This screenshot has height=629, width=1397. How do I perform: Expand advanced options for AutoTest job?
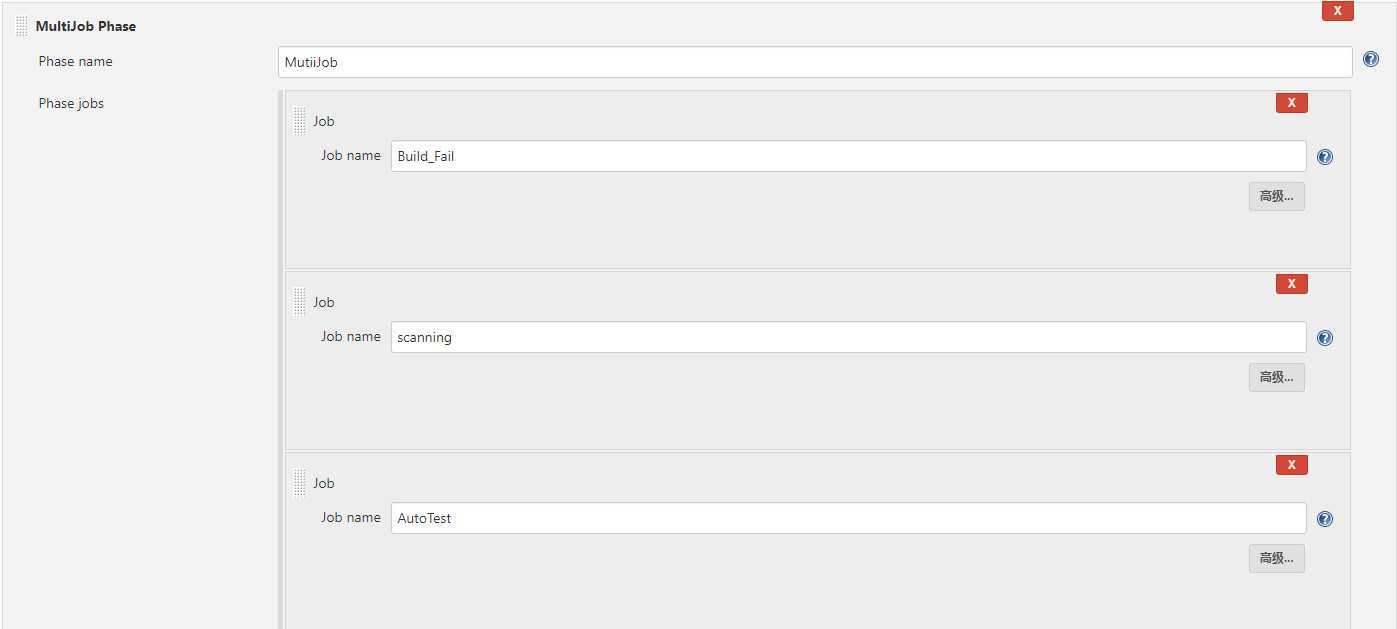(1276, 558)
